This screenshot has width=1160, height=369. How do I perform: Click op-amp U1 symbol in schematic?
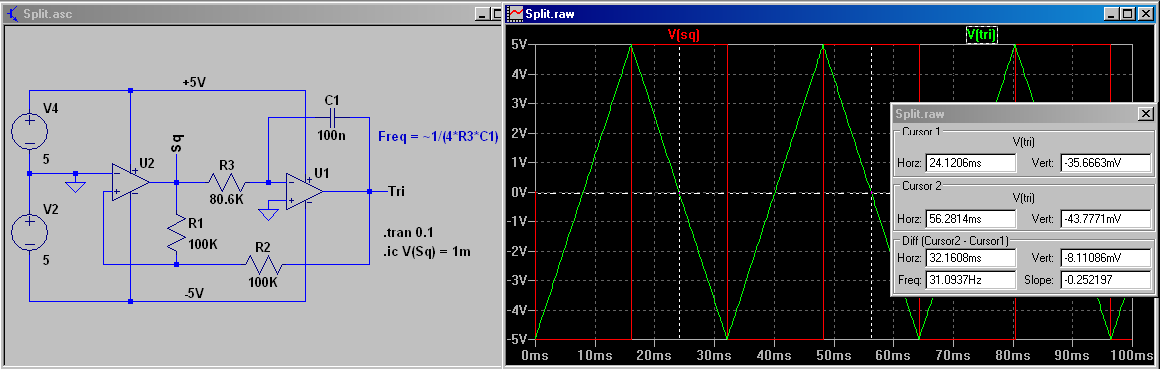[305, 191]
